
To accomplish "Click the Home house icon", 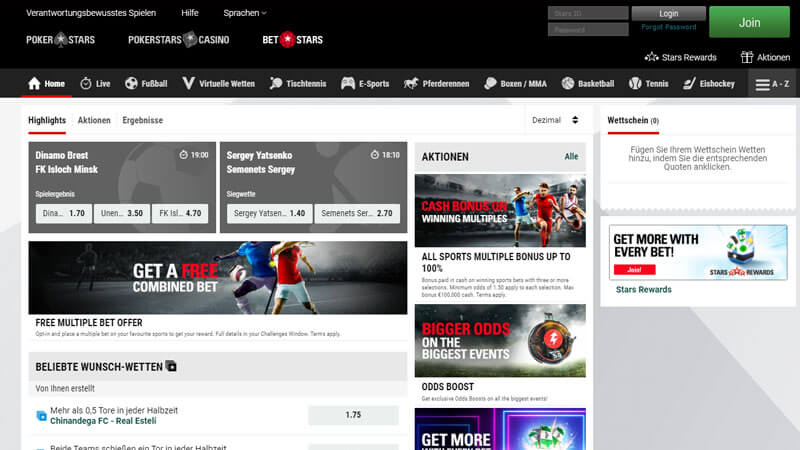I will 34,84.
